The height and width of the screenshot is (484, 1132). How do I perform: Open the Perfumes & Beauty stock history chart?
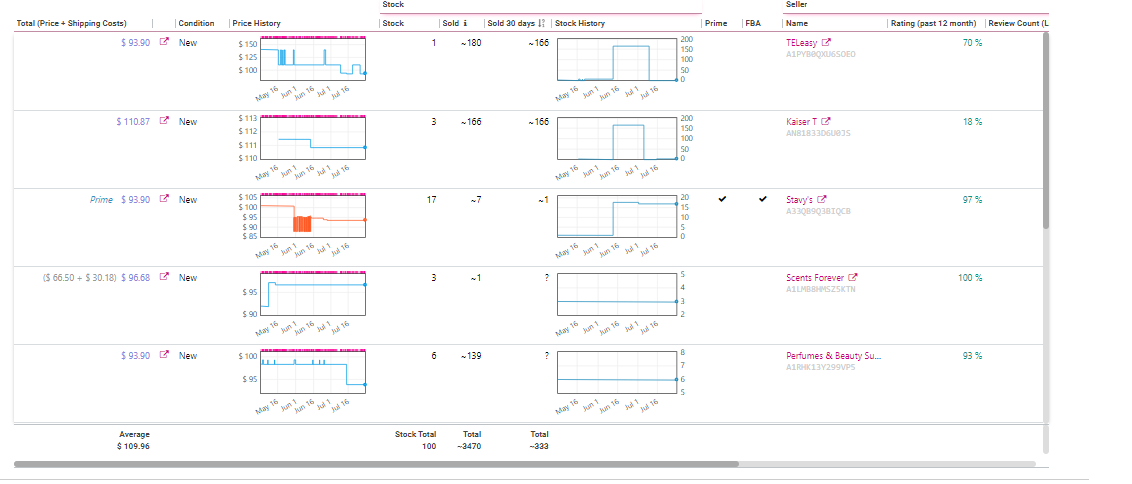(617, 371)
